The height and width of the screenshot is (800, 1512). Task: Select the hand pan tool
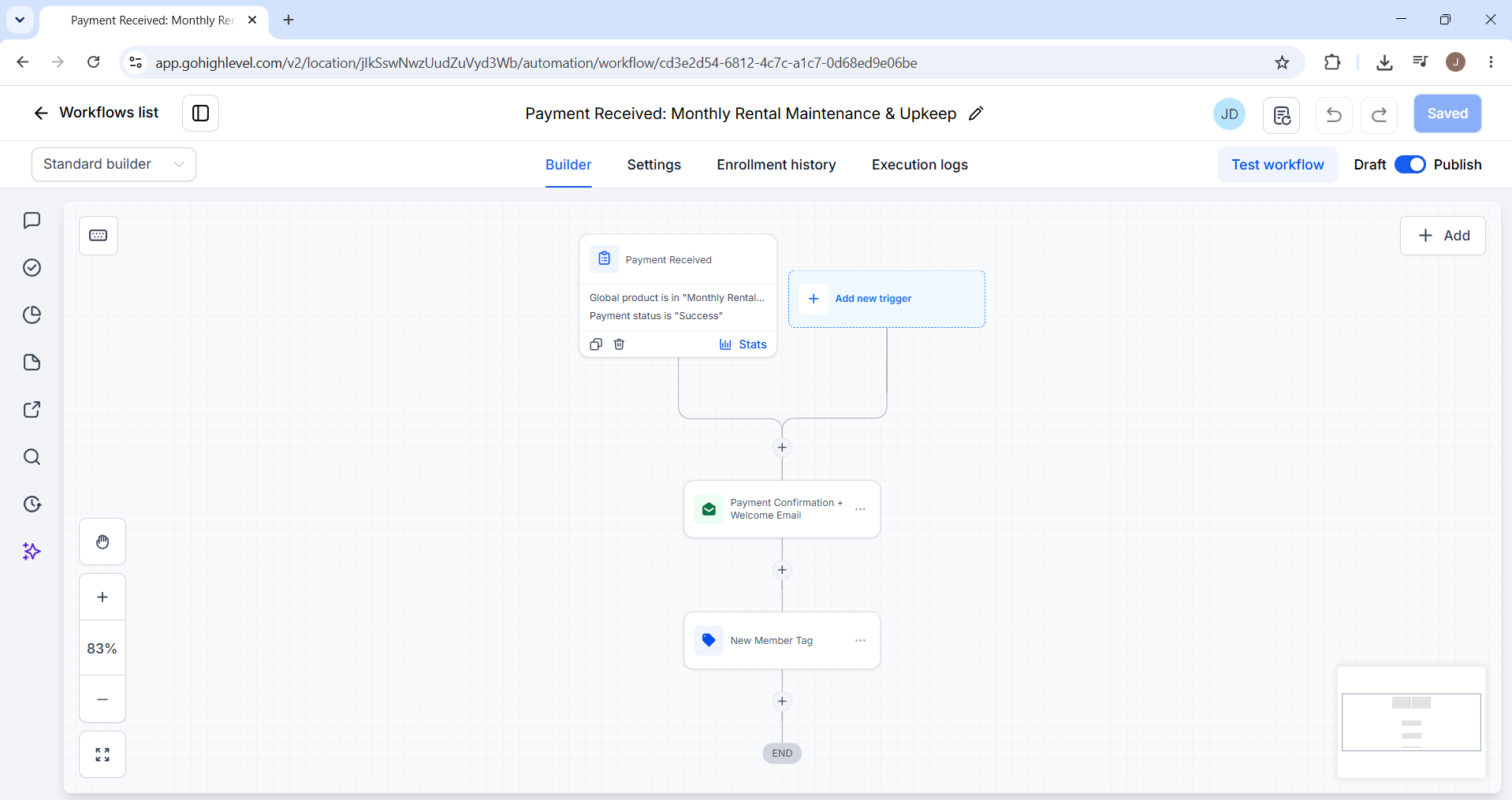tap(102, 541)
